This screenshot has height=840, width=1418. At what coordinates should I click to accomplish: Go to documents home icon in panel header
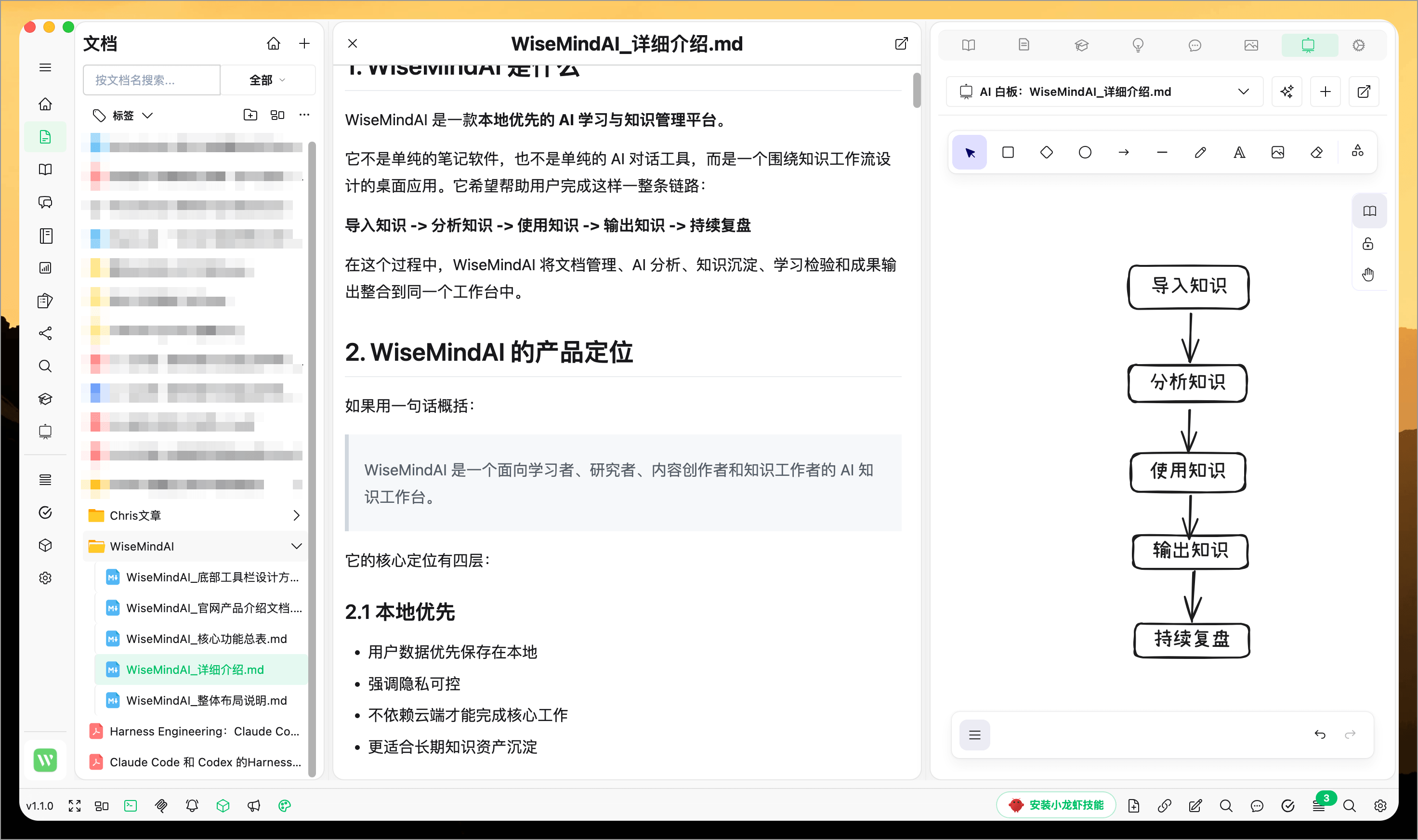click(274, 43)
